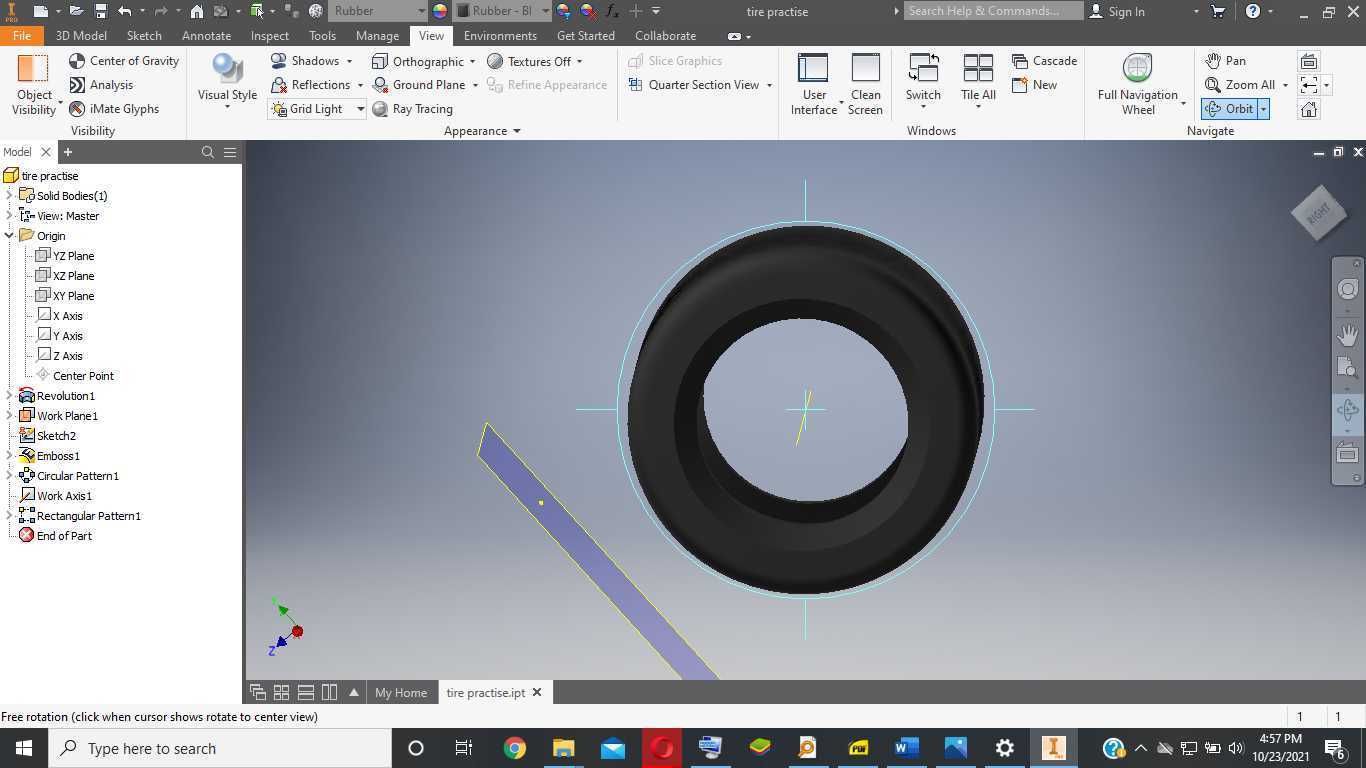Search the Model browser
Viewport: 1366px width, 768px height.
tap(208, 152)
